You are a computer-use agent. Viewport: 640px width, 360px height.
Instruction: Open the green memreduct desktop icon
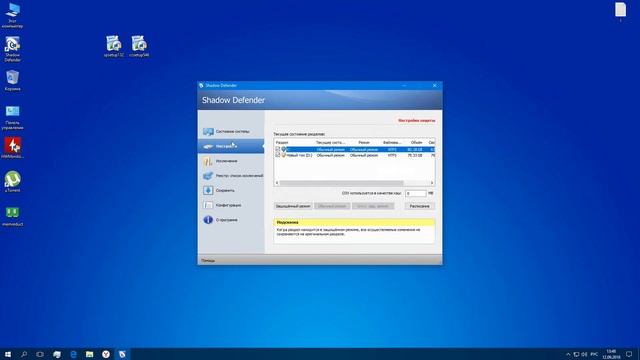pos(12,216)
